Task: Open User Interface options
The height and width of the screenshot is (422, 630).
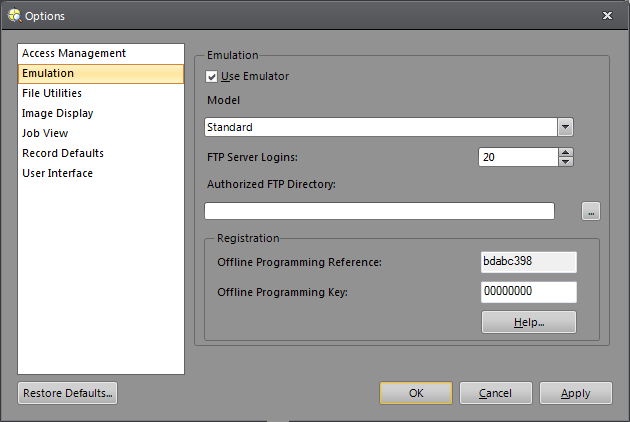Action: (x=57, y=173)
